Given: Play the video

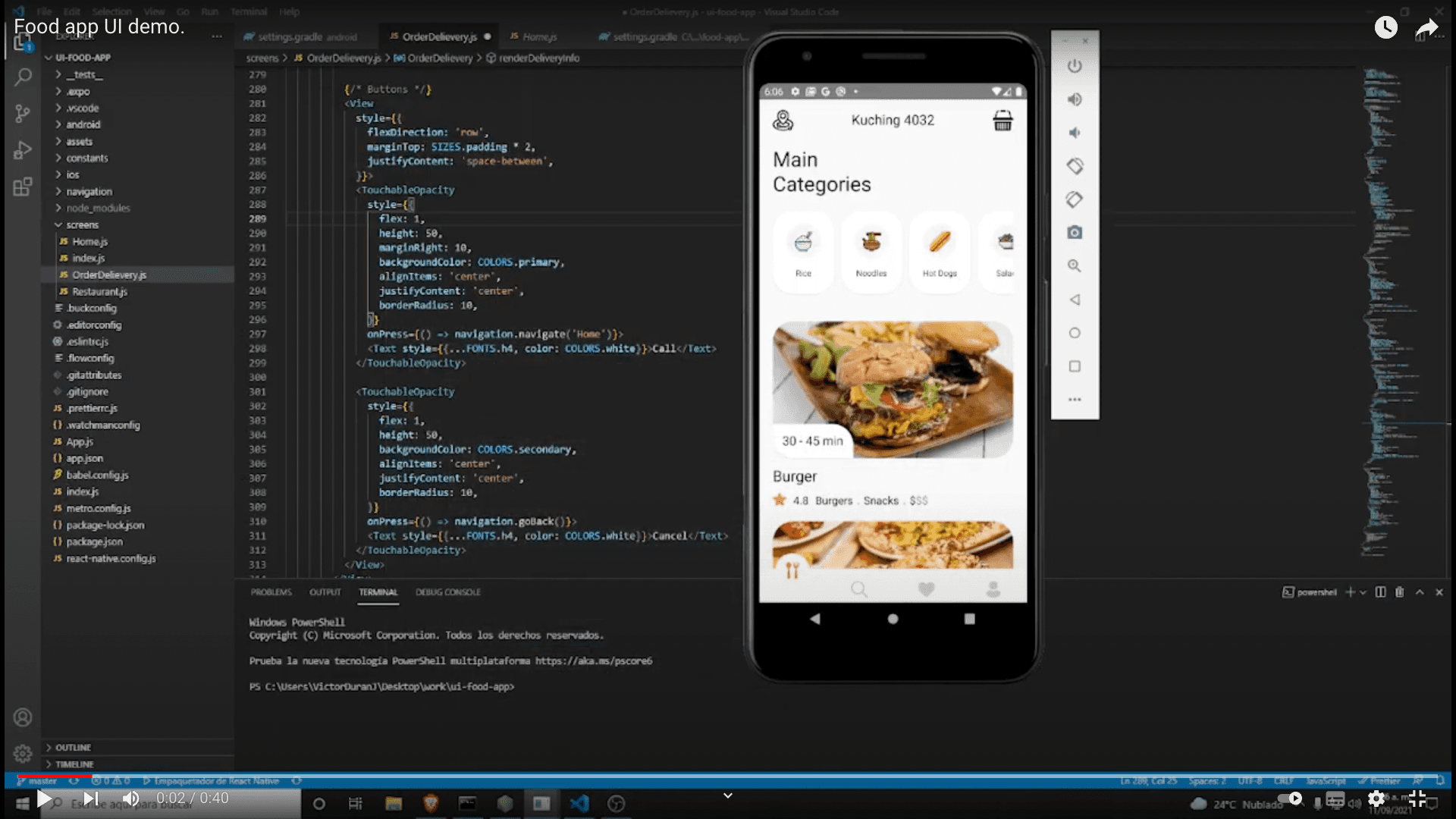Looking at the screenshot, I should click(x=43, y=799).
